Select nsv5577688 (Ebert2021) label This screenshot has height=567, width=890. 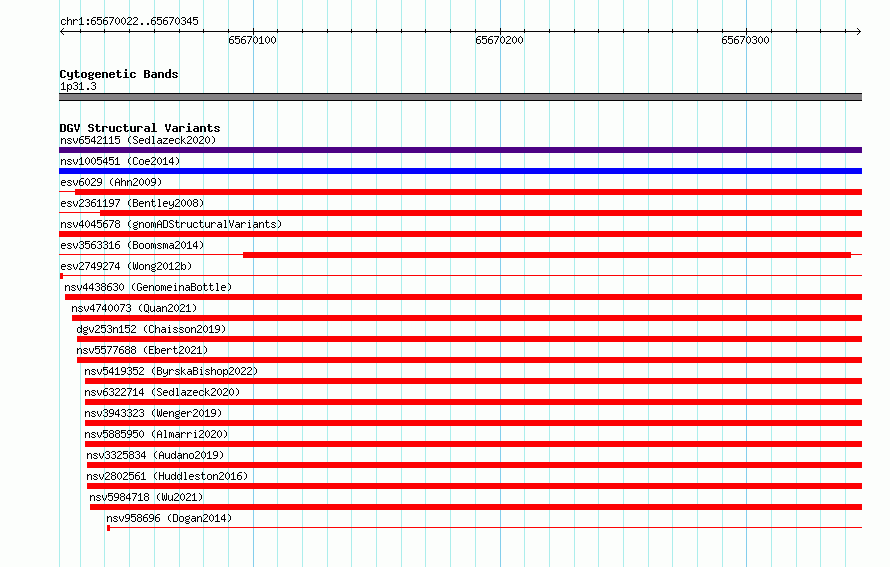click(142, 350)
